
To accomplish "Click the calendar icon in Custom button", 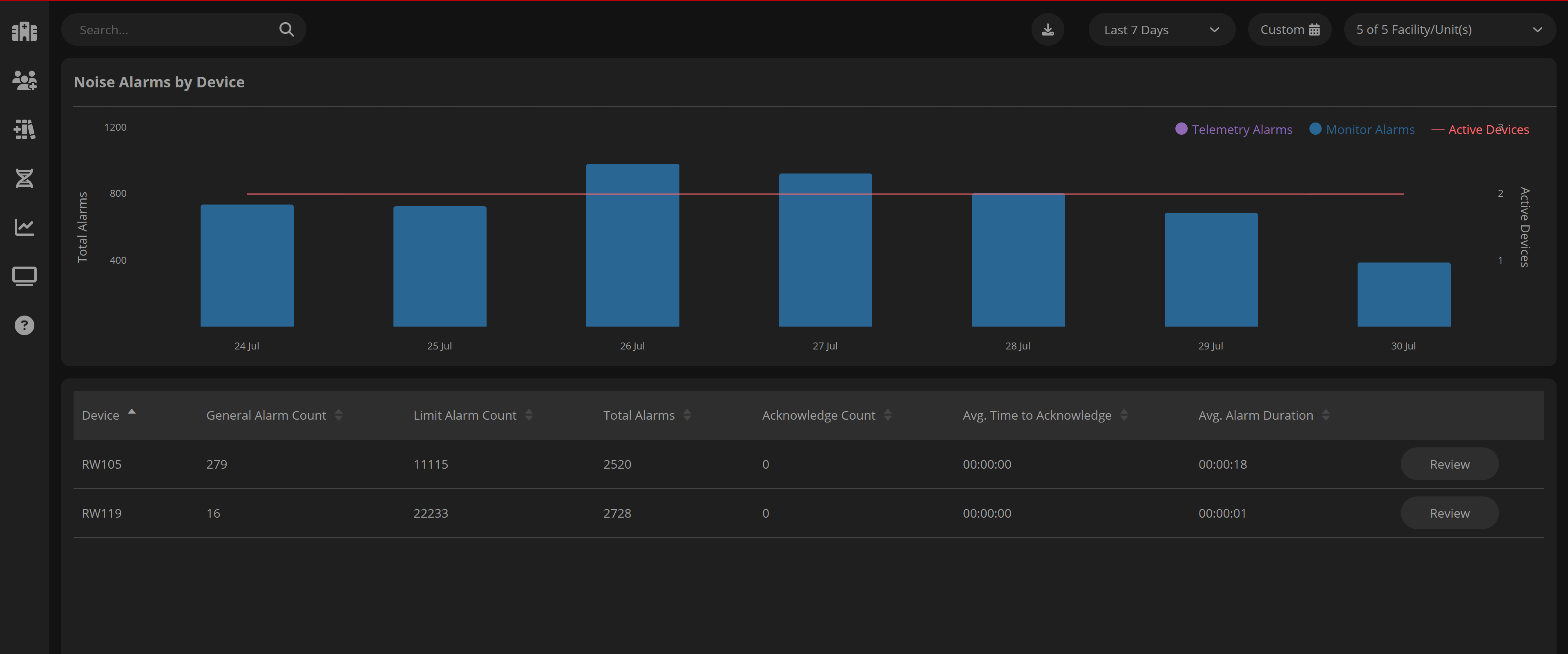I will [1314, 30].
